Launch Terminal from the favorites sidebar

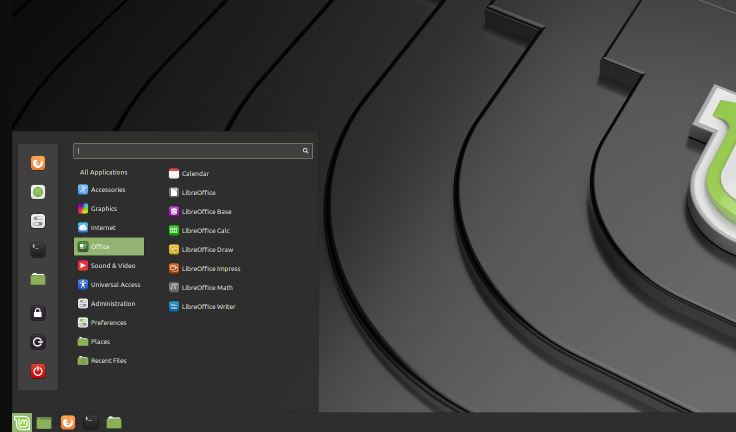tap(38, 250)
